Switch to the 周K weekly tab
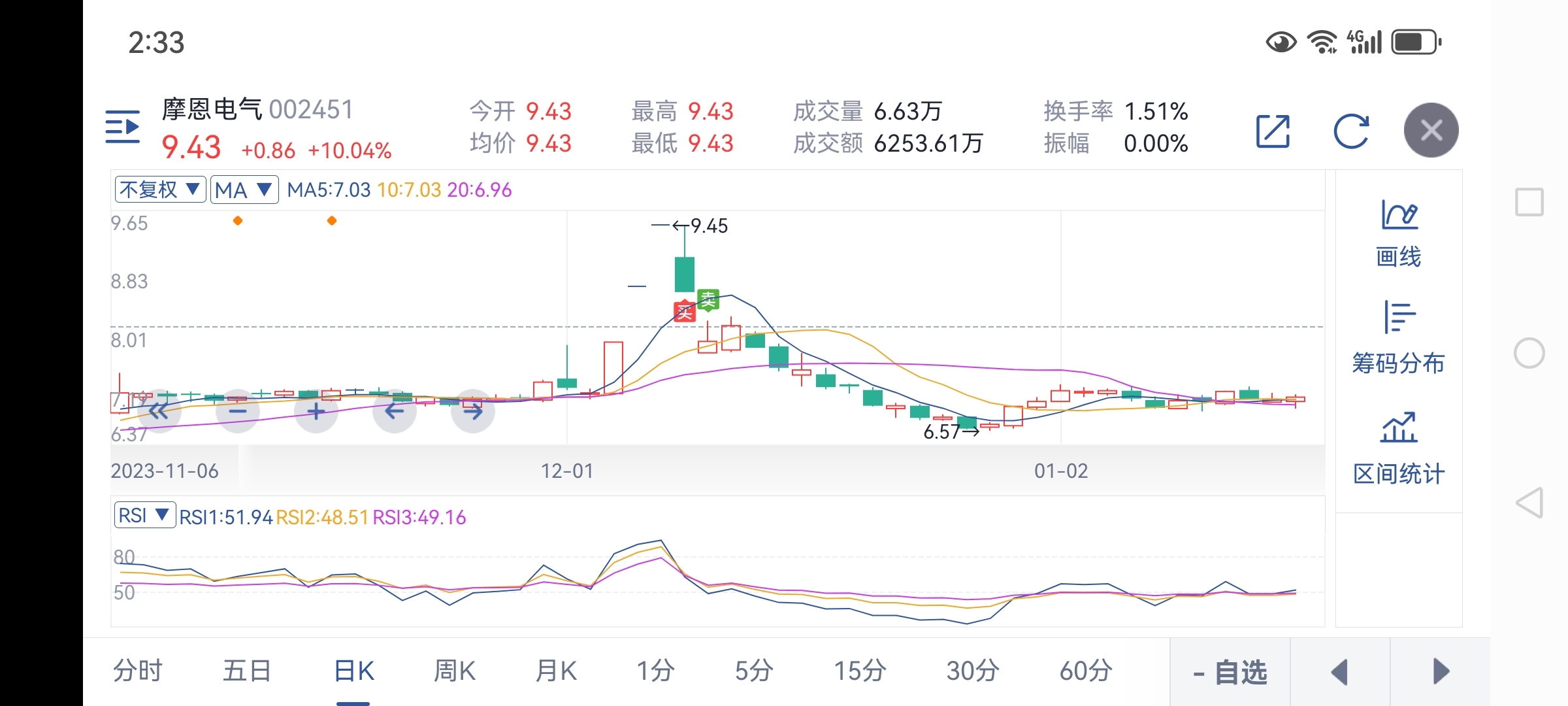1568x706 pixels. point(454,671)
